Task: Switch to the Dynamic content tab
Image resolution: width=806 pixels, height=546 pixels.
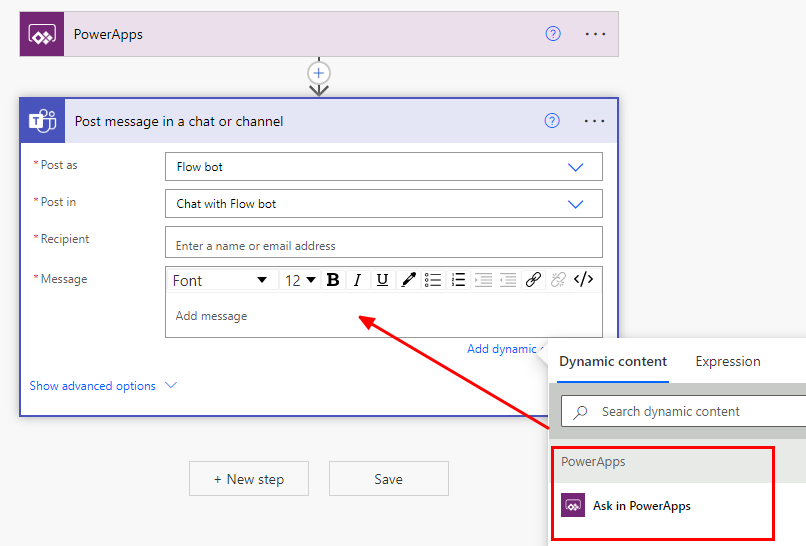Action: pyautogui.click(x=613, y=361)
